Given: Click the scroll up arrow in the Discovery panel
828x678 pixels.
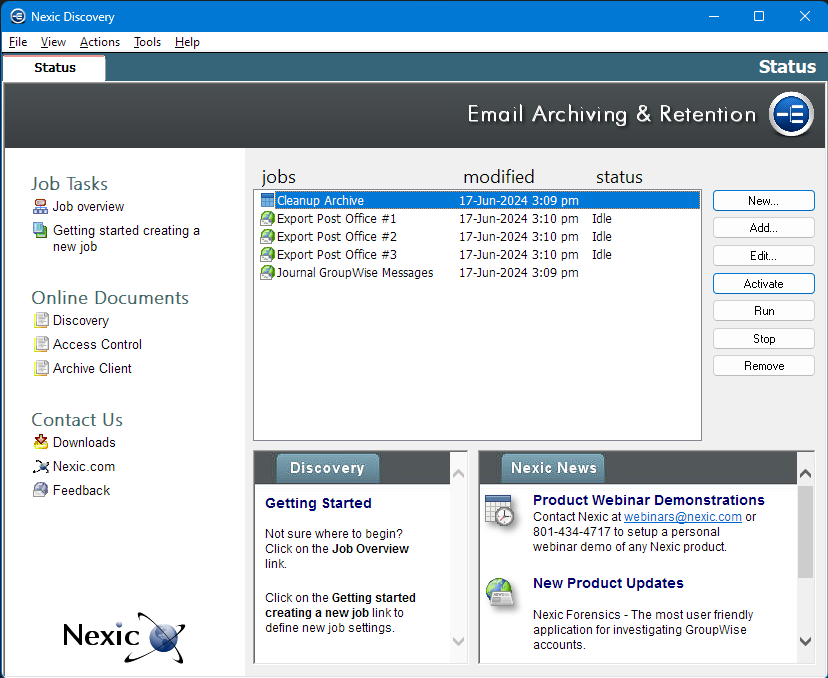Looking at the screenshot, I should [x=458, y=474].
